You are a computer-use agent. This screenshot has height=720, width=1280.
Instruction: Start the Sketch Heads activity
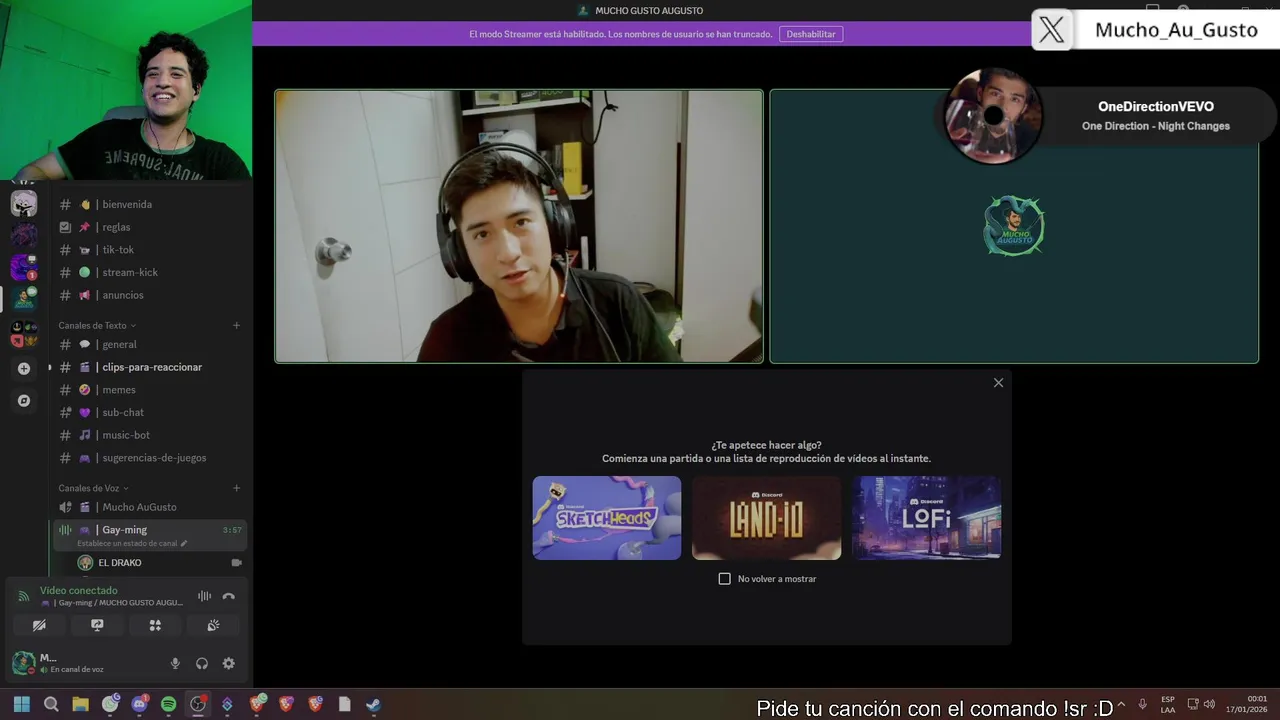coord(607,518)
